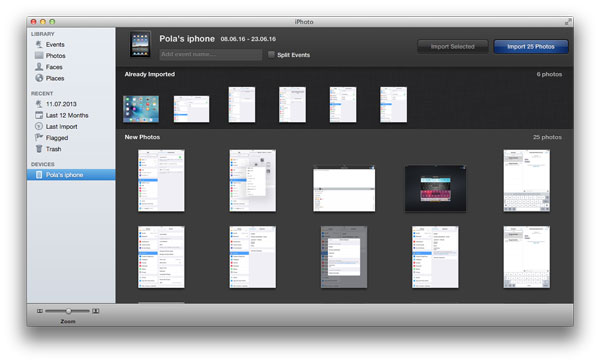Click the full screen arrows icon in the title bar
Viewport: 600px width, 363px height.
[x=568, y=22]
